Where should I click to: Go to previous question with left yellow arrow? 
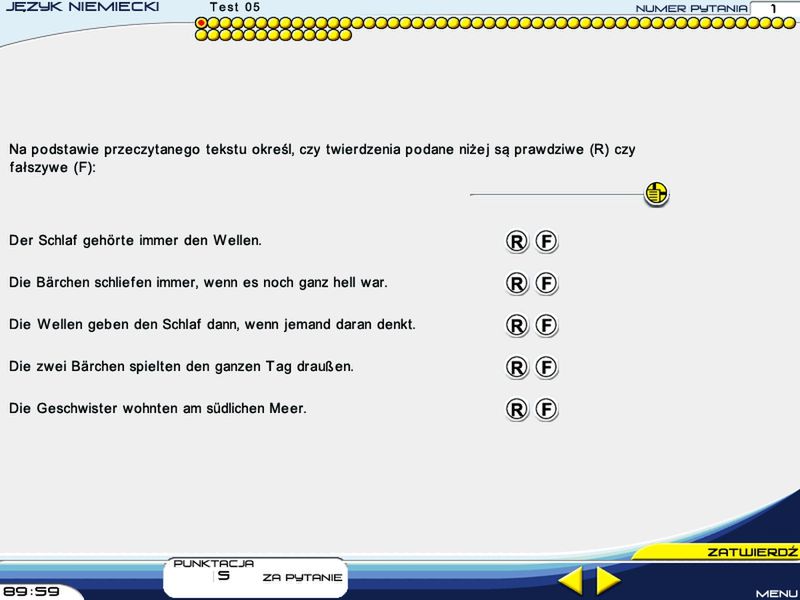pos(570,581)
